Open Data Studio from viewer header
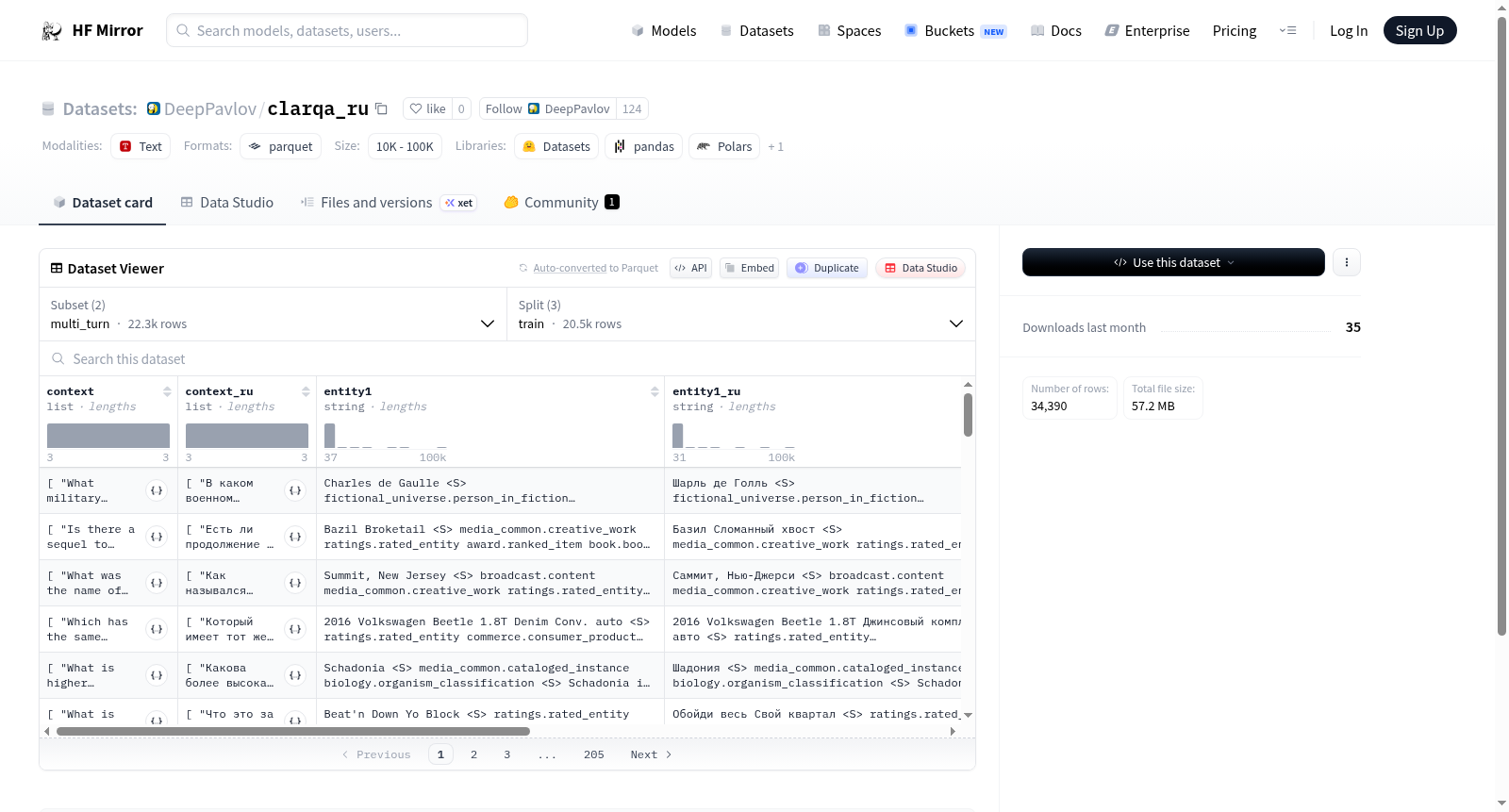 (920, 268)
